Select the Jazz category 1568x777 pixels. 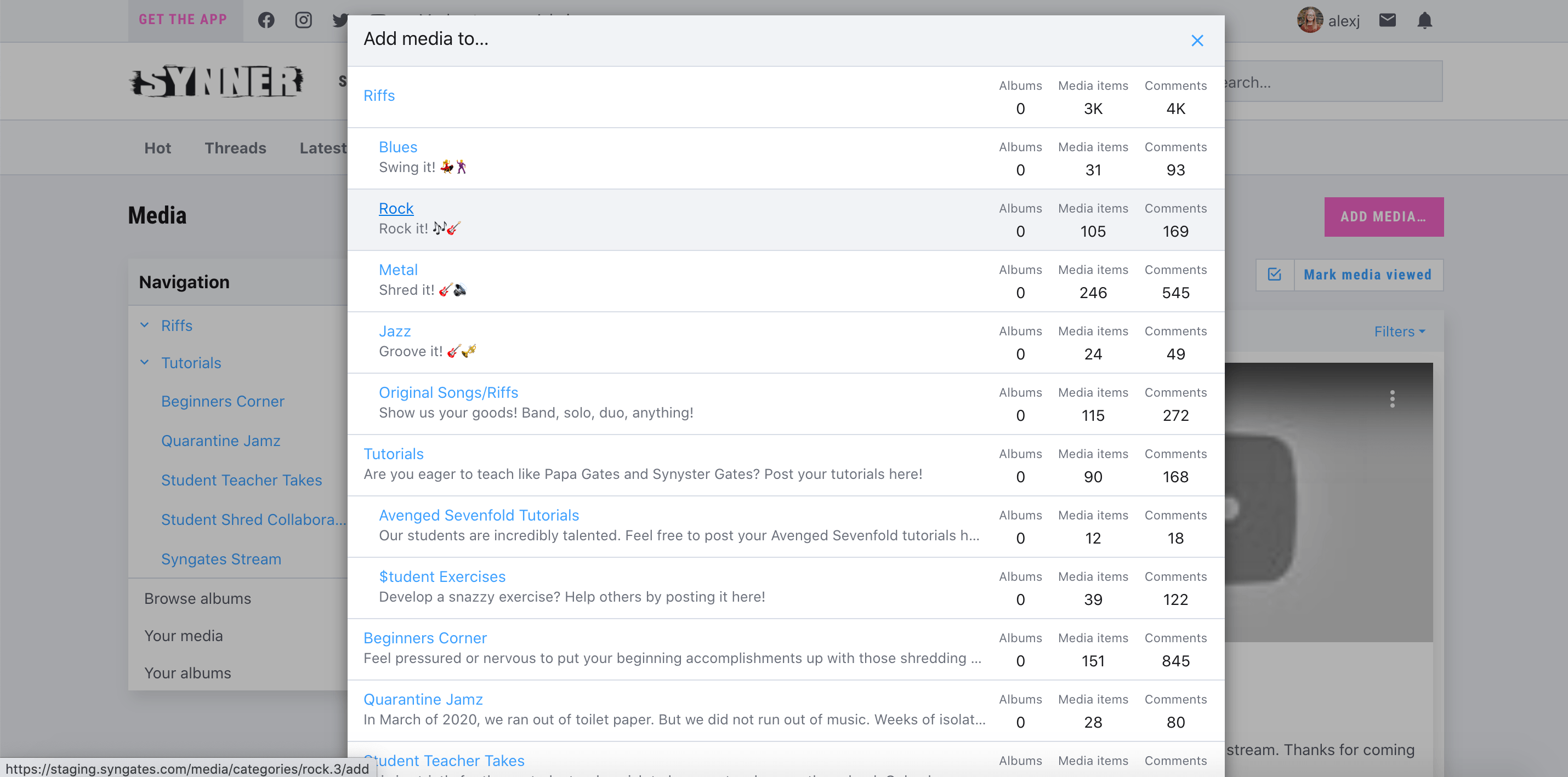(394, 331)
